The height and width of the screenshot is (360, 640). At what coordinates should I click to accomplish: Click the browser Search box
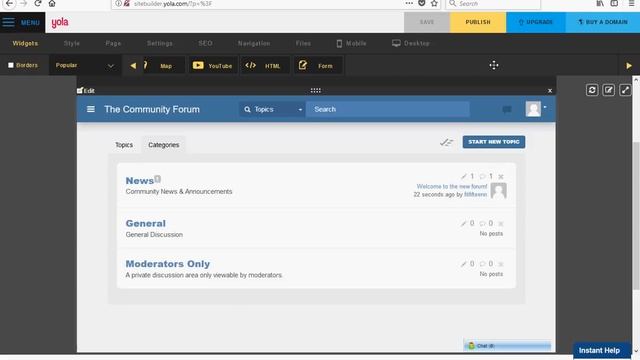tap(493, 4)
